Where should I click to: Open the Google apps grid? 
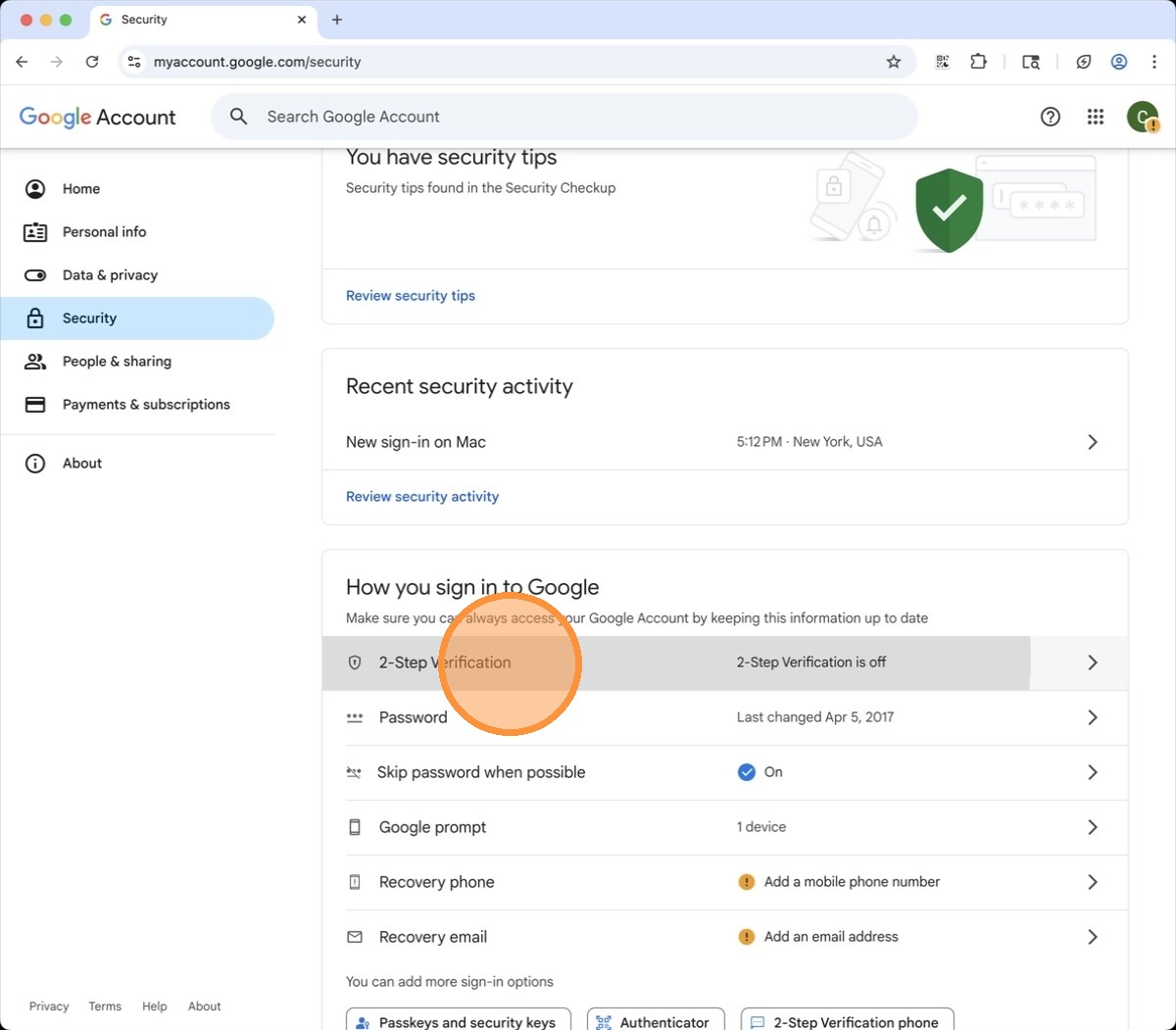tap(1096, 117)
